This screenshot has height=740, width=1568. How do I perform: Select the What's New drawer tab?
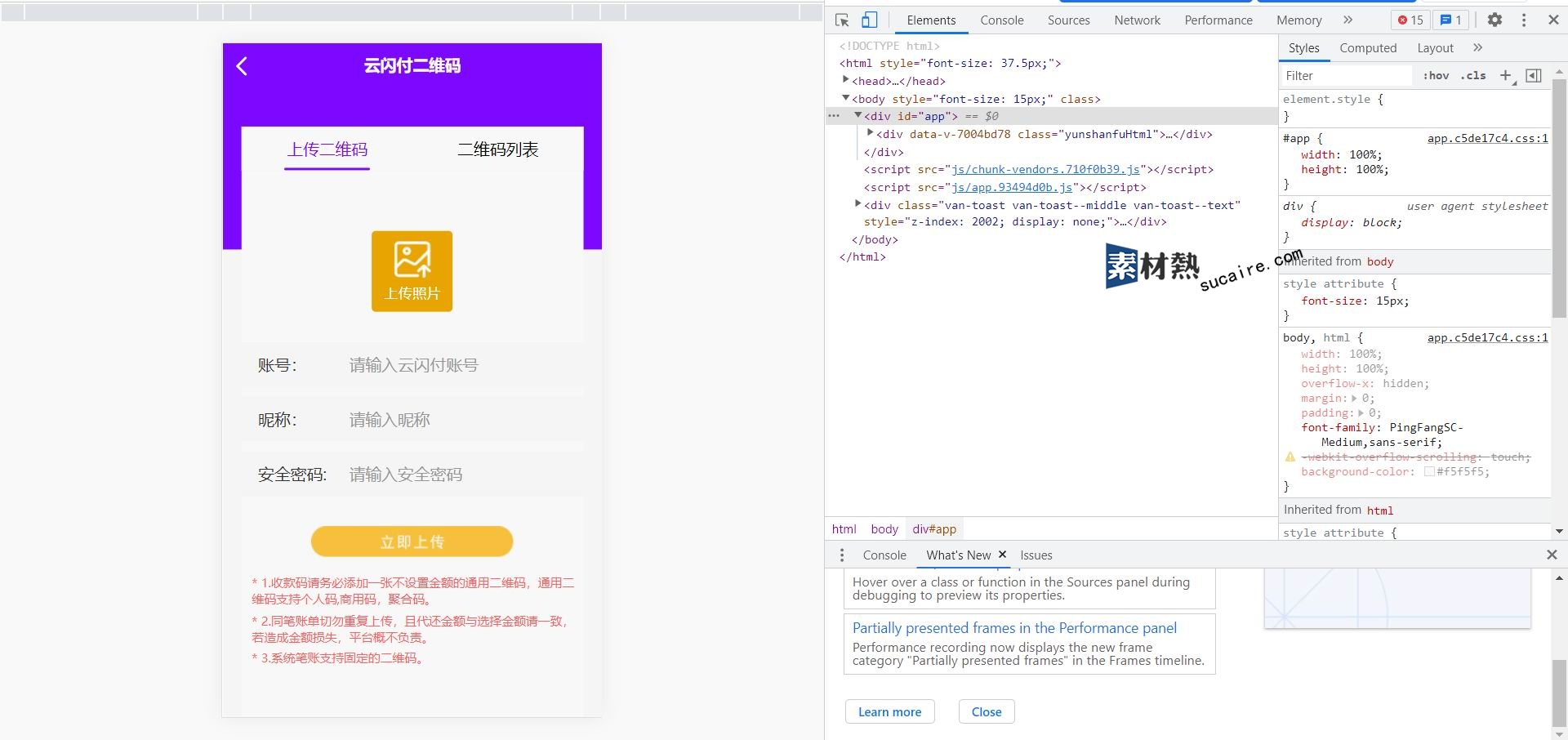pyautogui.click(x=958, y=555)
